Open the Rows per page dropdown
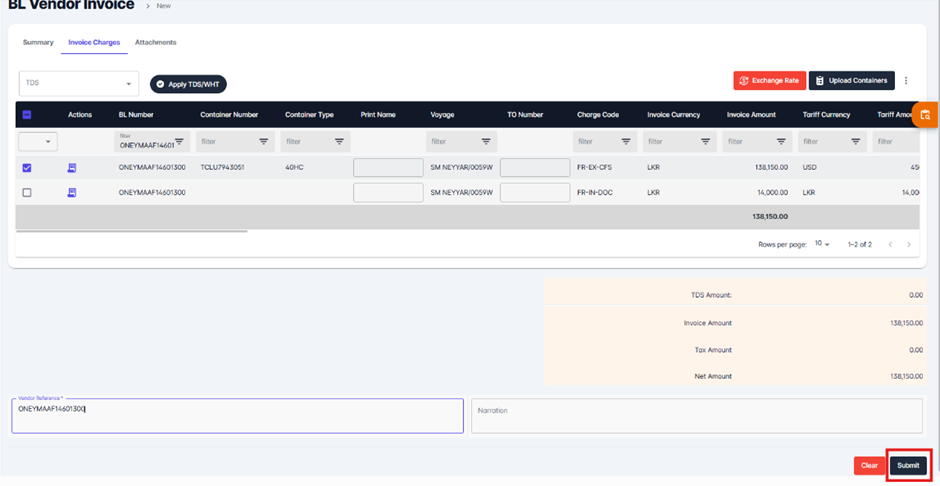 pyautogui.click(x=822, y=244)
